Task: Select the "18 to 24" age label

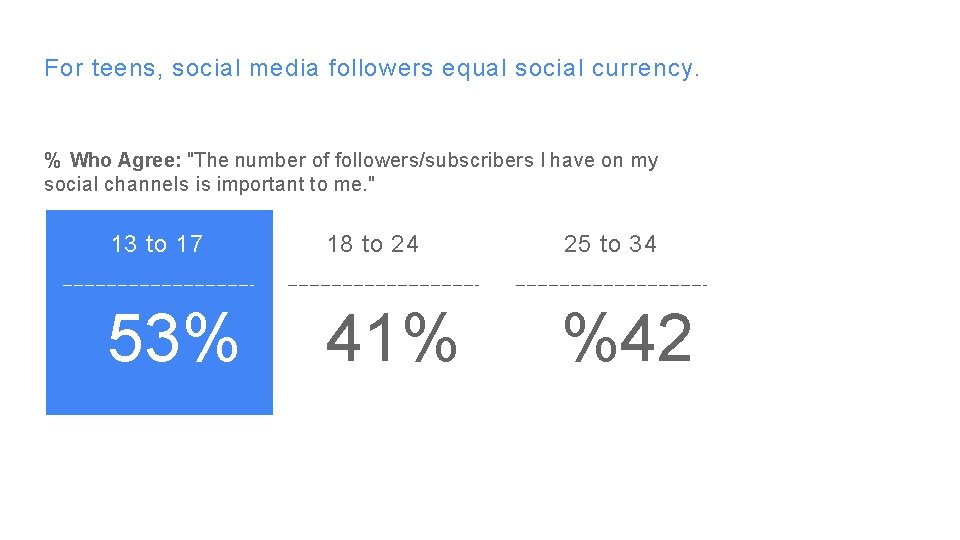Action: click(373, 244)
